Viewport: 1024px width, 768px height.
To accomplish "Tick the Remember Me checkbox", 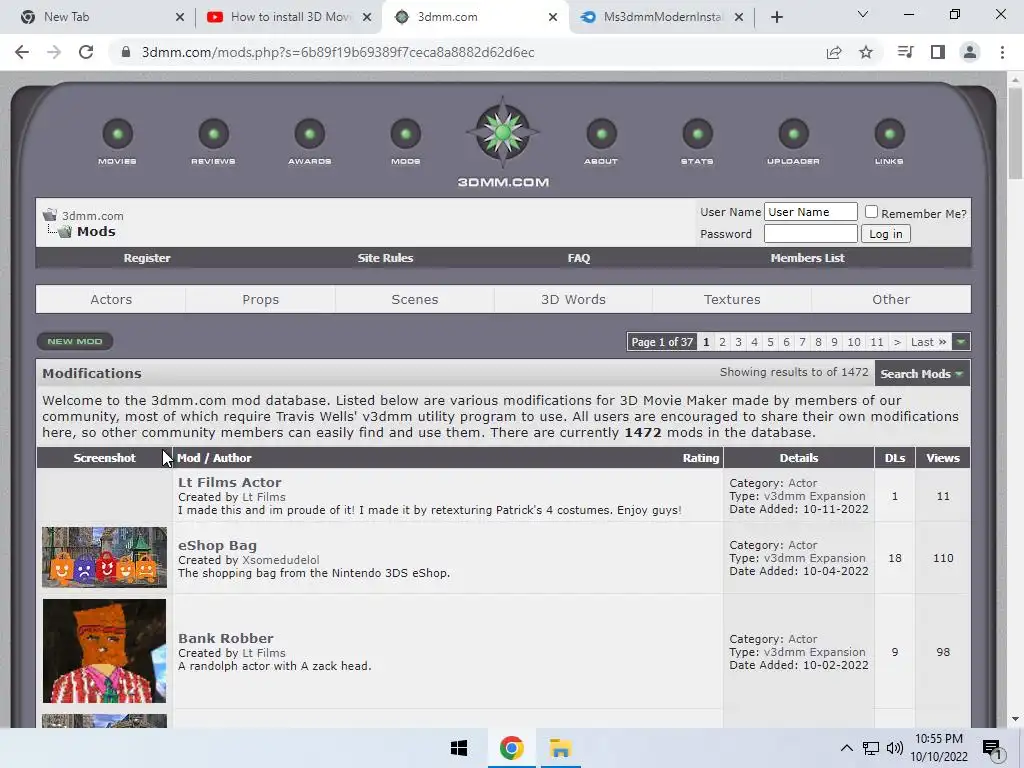I will pos(871,212).
